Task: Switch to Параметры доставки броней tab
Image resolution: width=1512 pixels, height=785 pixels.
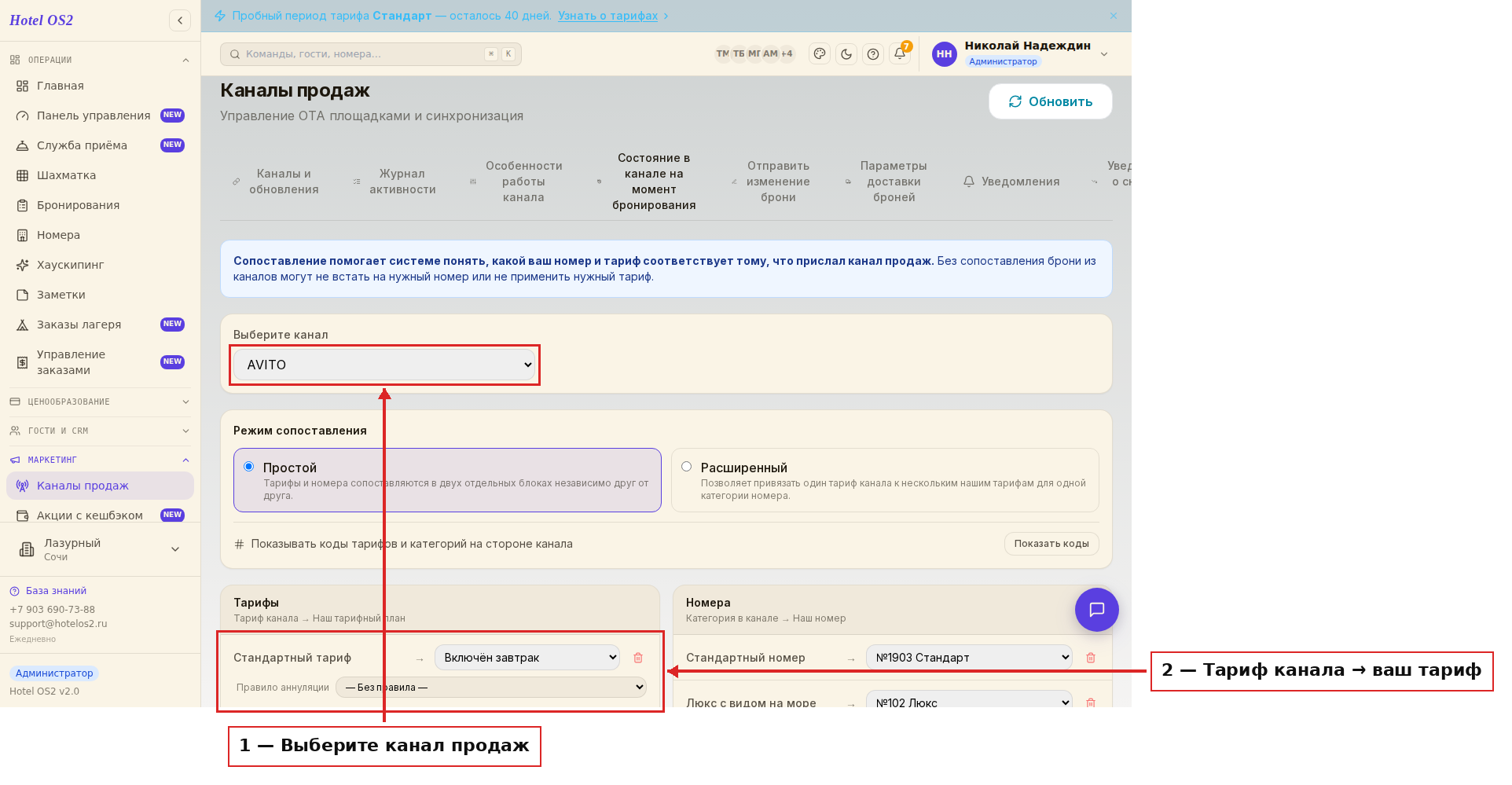Action: [886, 182]
